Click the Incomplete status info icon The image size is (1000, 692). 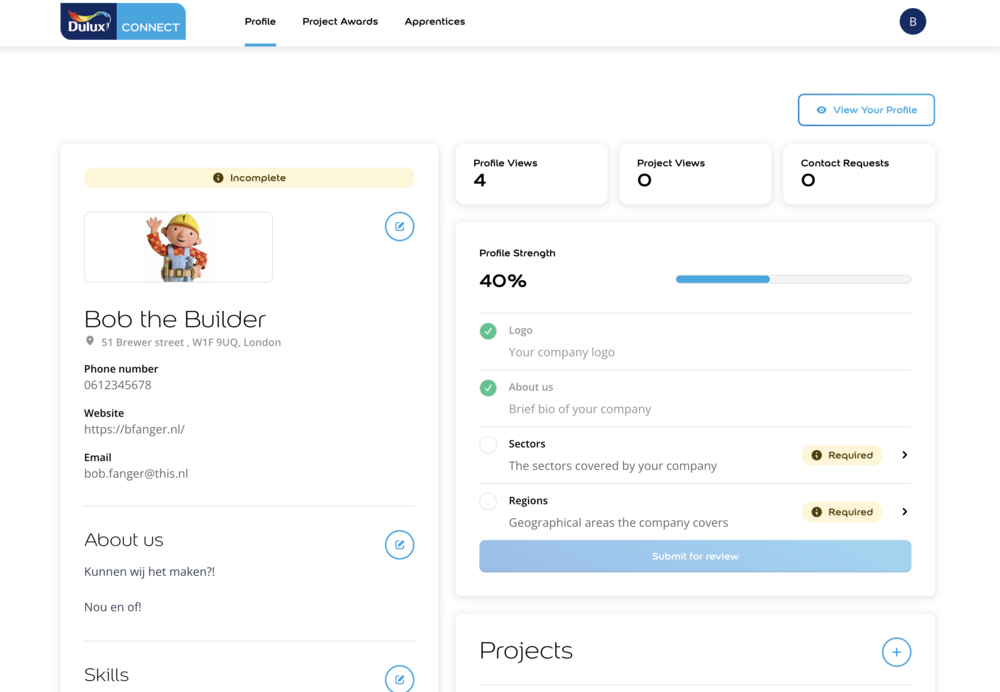coord(218,178)
